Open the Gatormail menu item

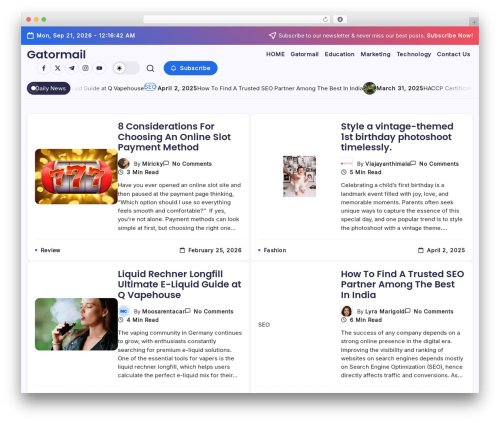[304, 54]
